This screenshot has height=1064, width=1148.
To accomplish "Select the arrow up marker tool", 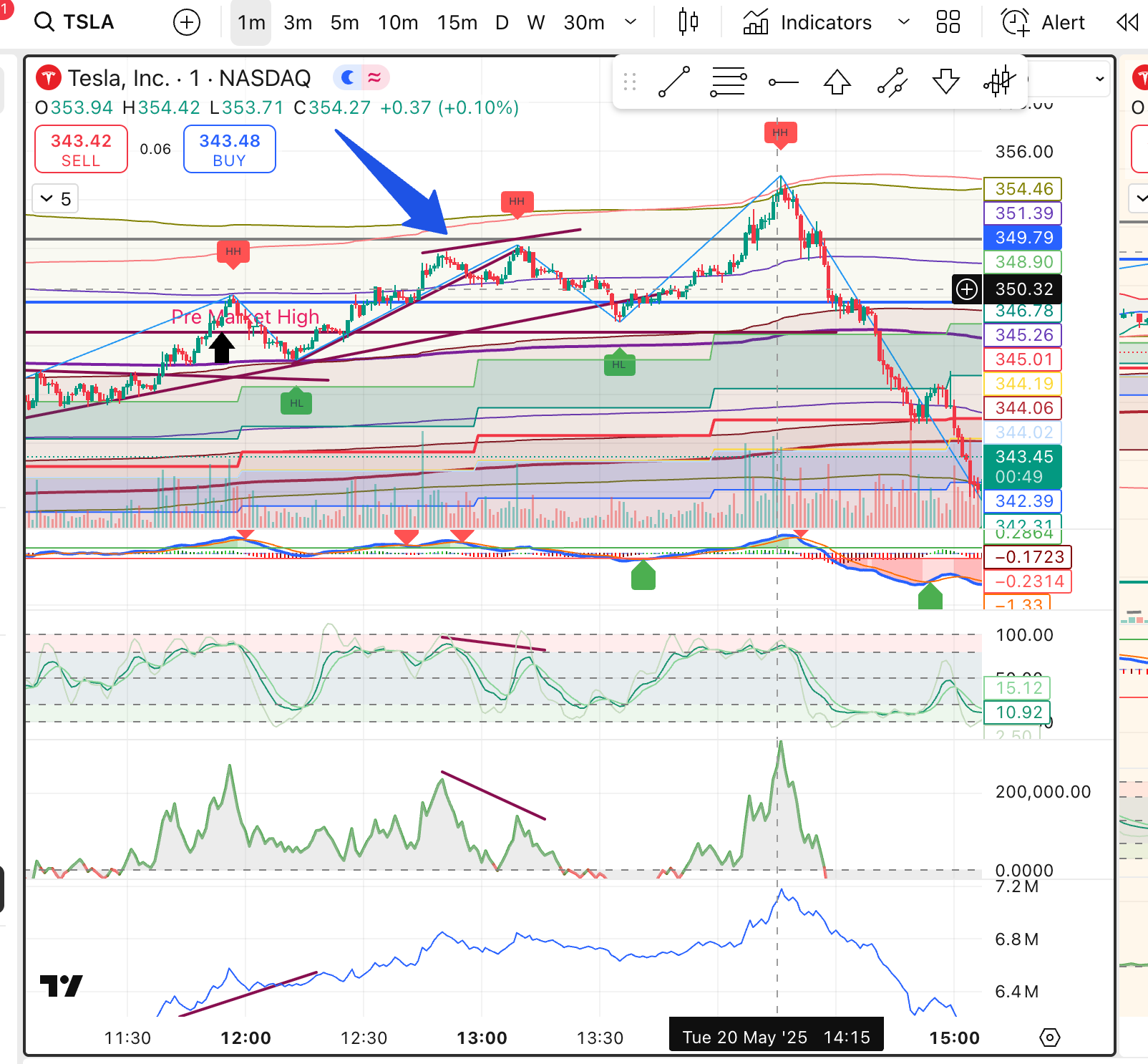I will coord(837,82).
